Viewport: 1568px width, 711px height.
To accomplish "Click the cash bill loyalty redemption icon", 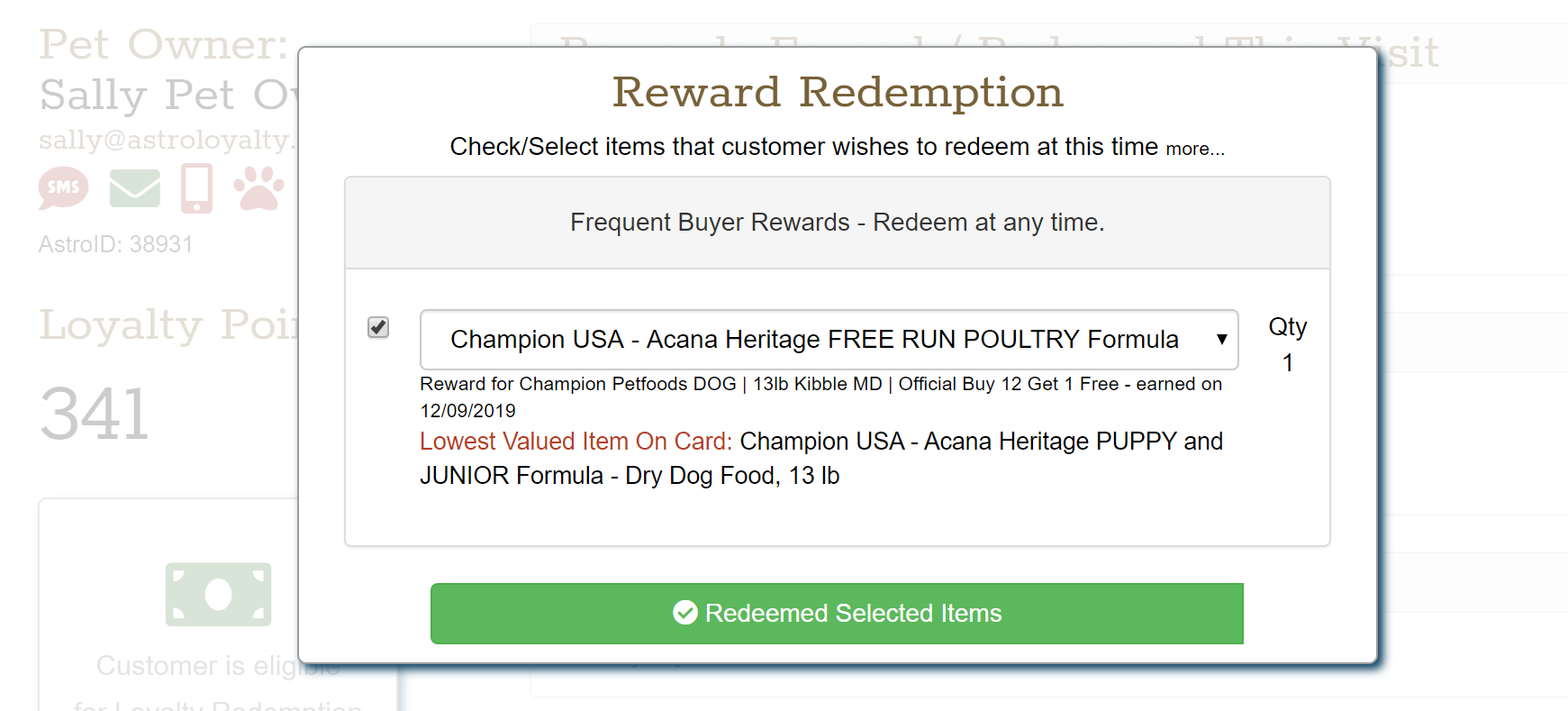I will 218,594.
